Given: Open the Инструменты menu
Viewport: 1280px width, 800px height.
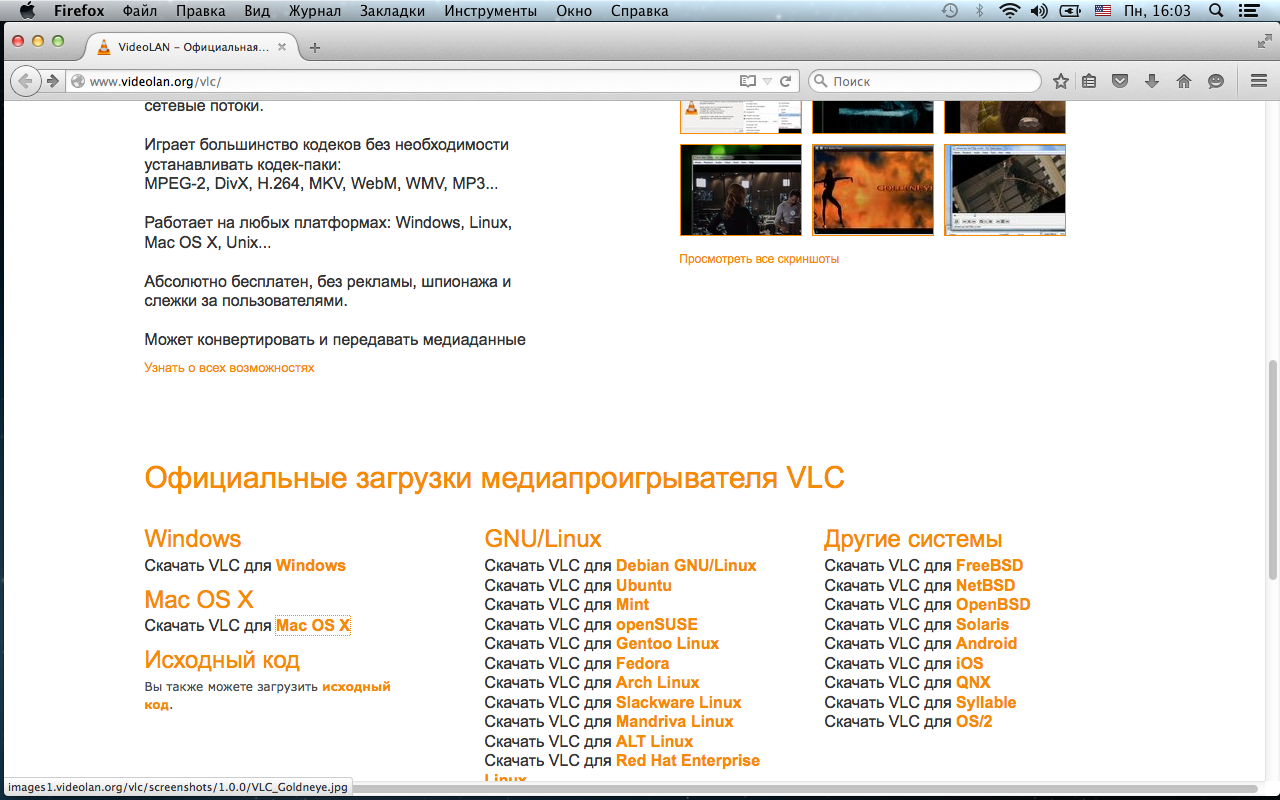Looking at the screenshot, I should tap(490, 11).
